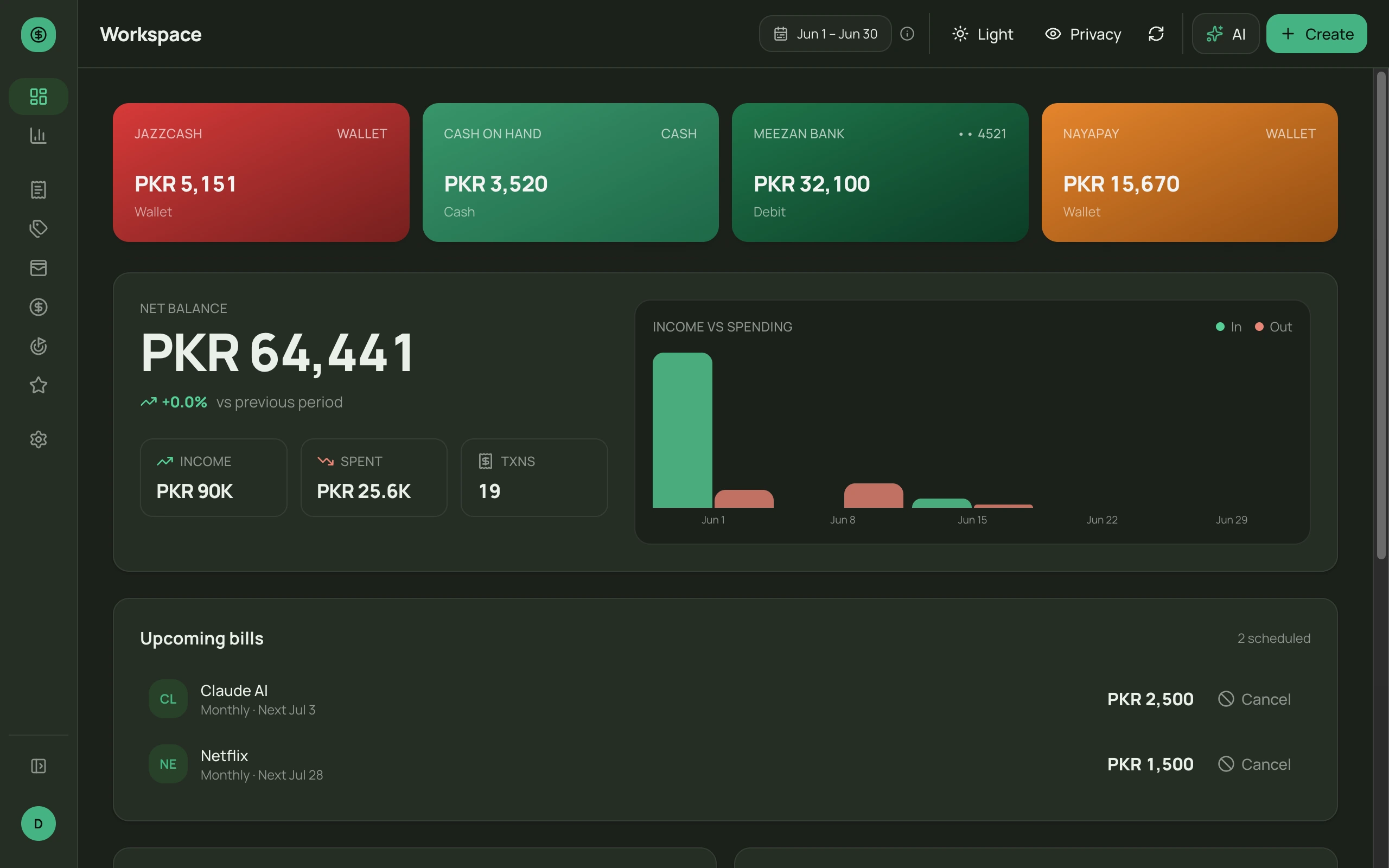This screenshot has width=1389, height=868.
Task: Click the CL badge of Claude AI
Action: 168,699
